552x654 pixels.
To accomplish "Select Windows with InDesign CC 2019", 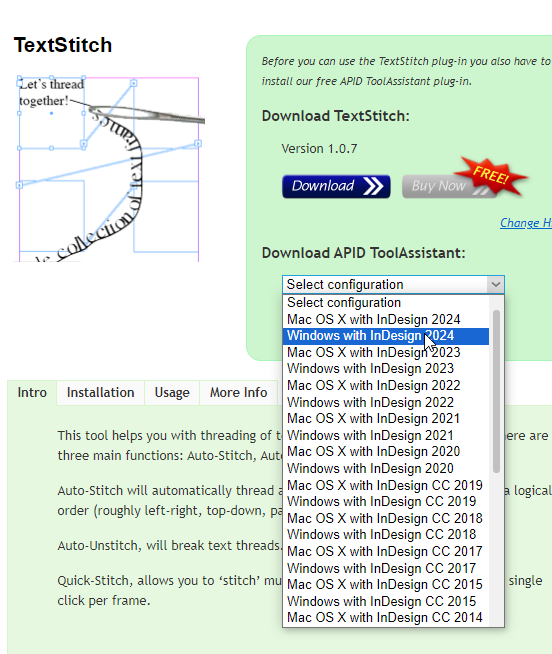I will [x=386, y=501].
